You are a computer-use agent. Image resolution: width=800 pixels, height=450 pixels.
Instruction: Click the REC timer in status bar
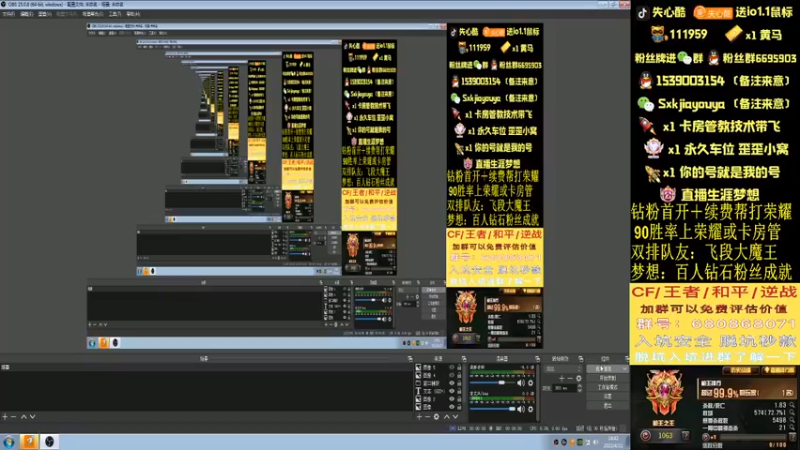coord(508,429)
